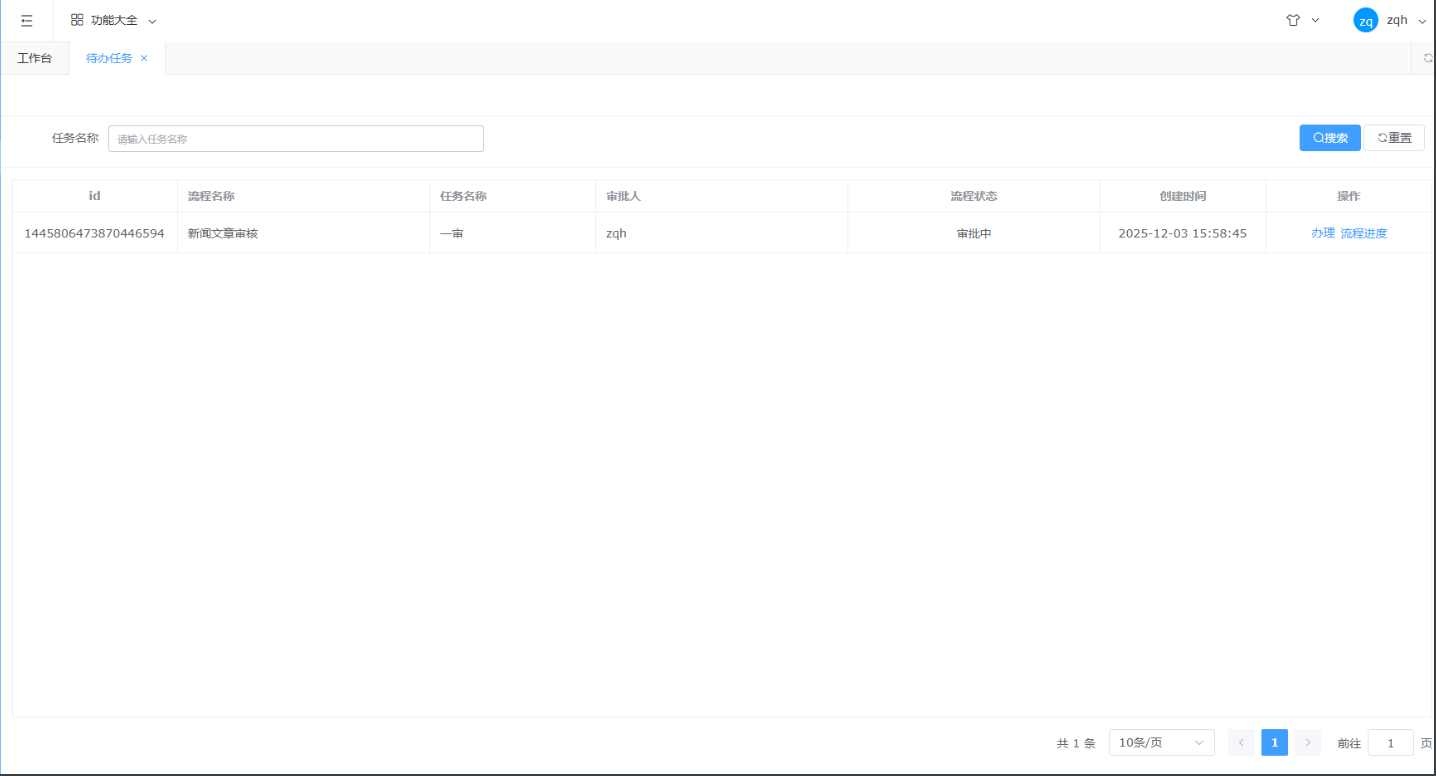
Task: Select the 待办任务 tab
Action: (x=109, y=58)
